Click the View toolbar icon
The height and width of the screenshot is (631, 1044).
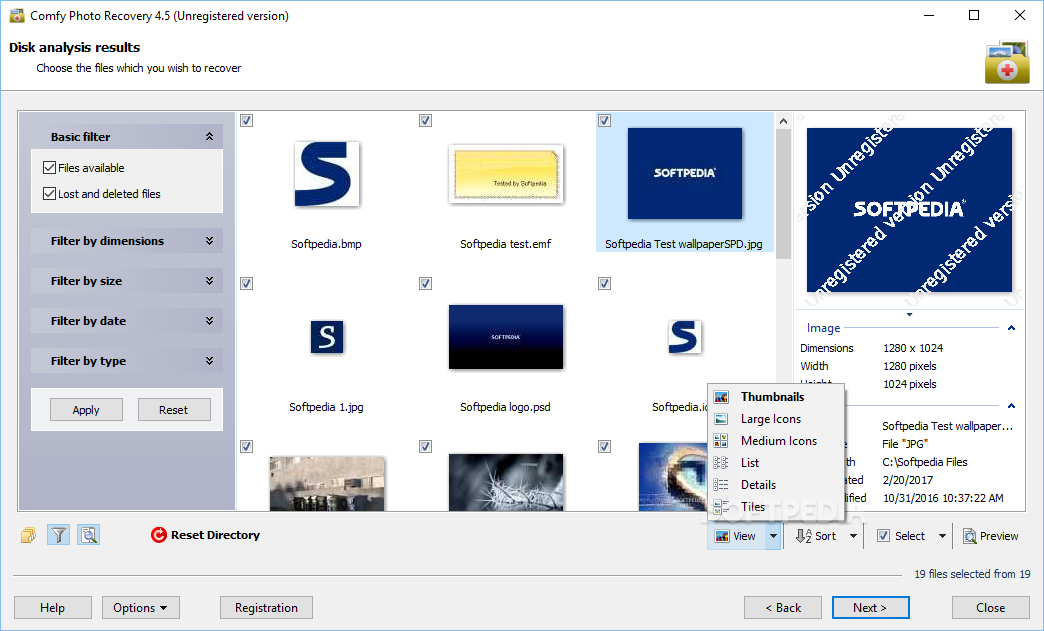click(x=722, y=536)
